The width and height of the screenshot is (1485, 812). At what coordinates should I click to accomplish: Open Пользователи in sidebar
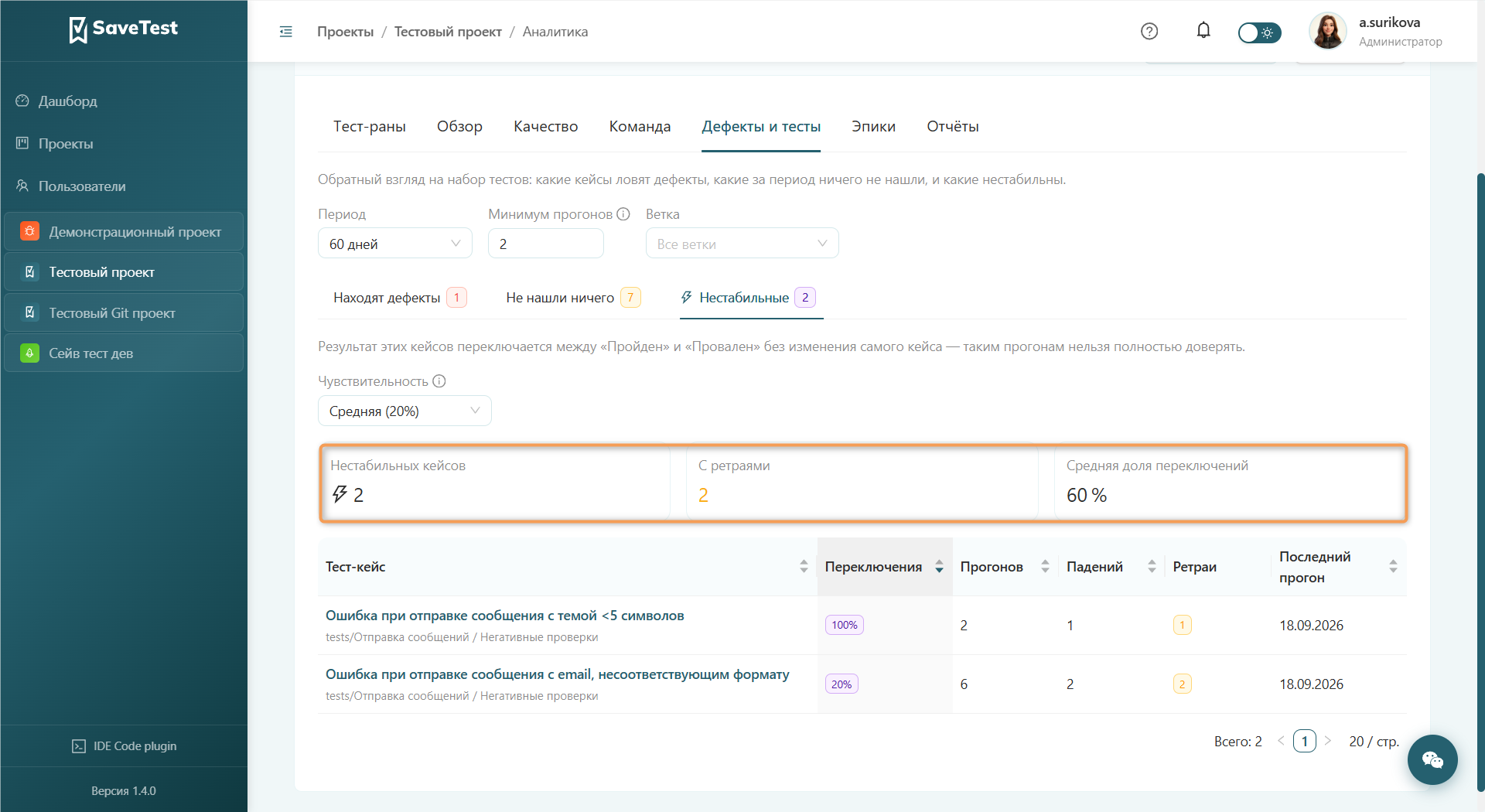coord(82,186)
